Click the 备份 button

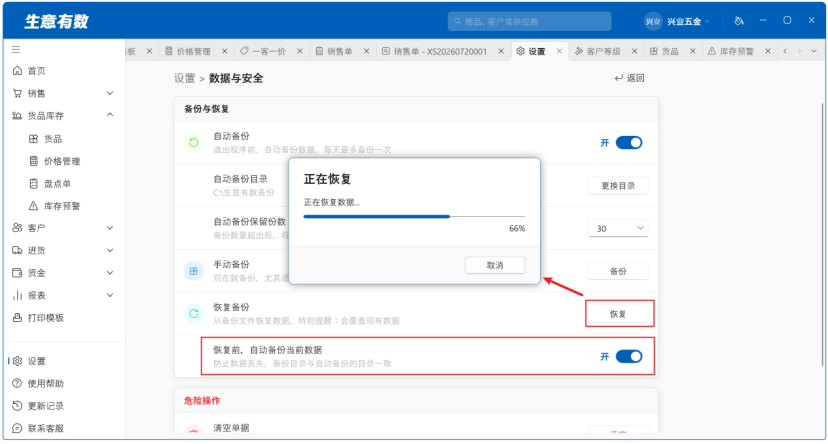618,271
